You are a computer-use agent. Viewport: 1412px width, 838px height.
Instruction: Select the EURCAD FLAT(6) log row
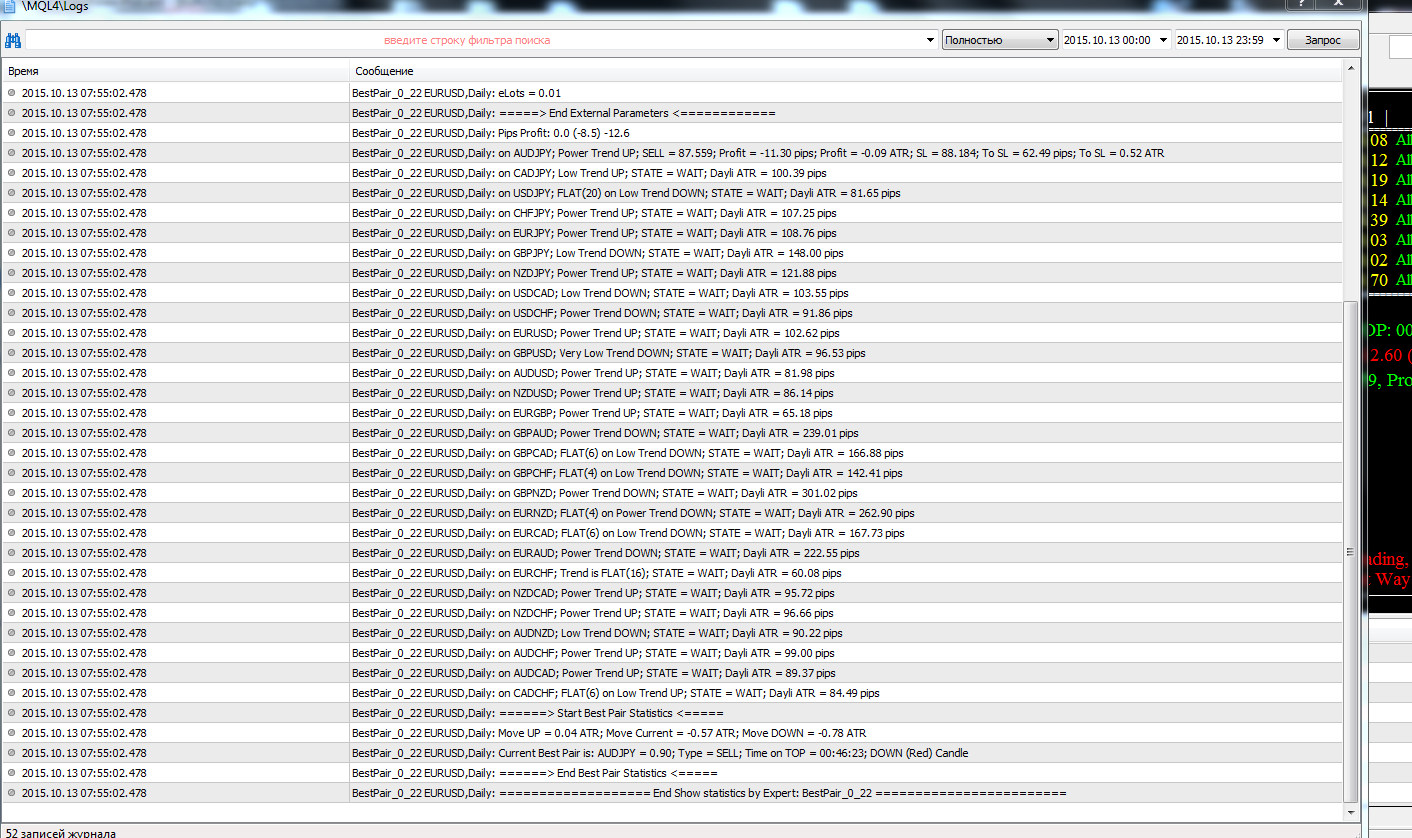pyautogui.click(x=672, y=533)
